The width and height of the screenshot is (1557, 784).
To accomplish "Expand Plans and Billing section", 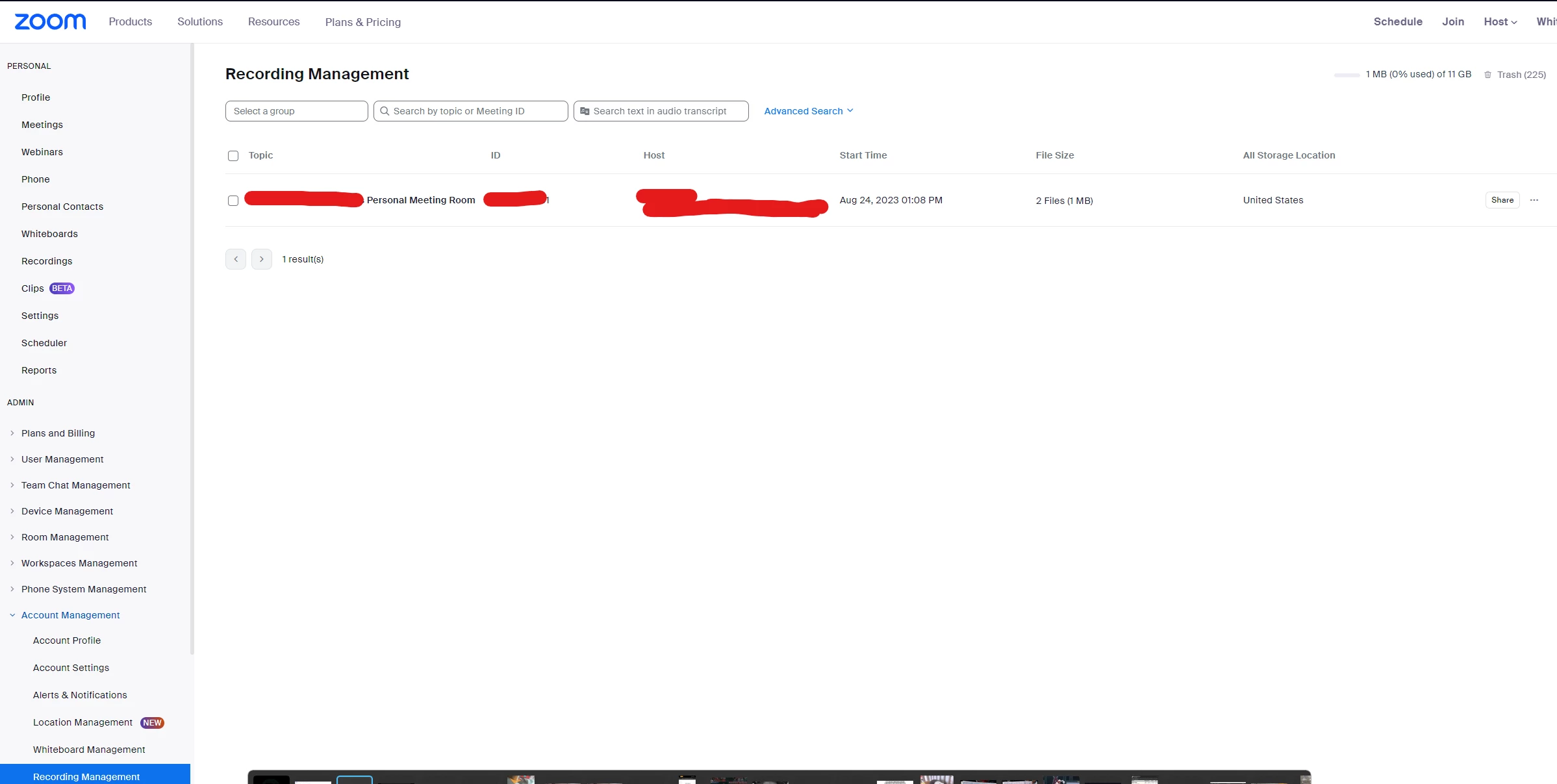I will coord(58,433).
